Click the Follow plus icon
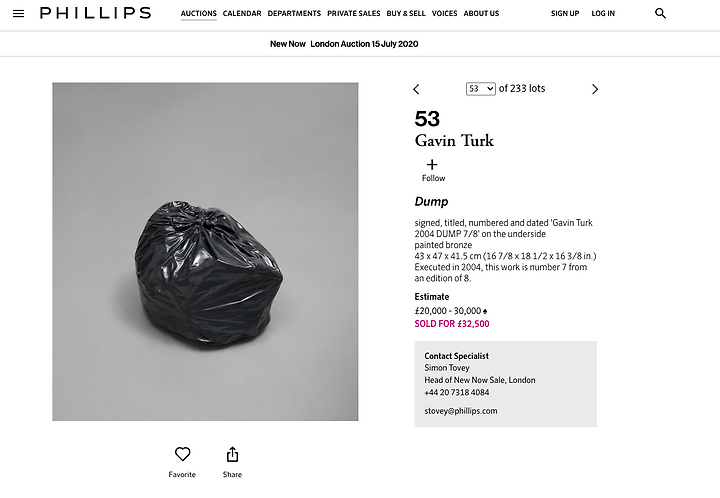Viewport: 720px width, 498px height. click(432, 165)
